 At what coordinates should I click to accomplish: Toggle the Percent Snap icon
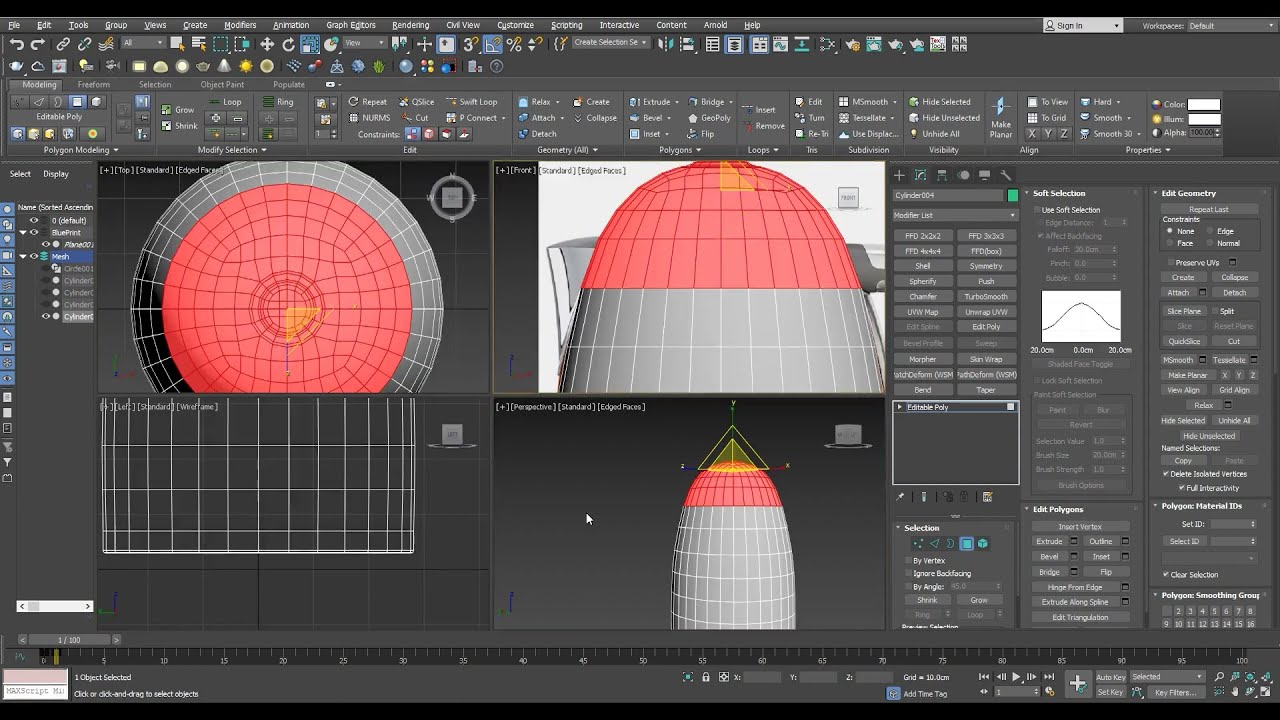pos(514,44)
